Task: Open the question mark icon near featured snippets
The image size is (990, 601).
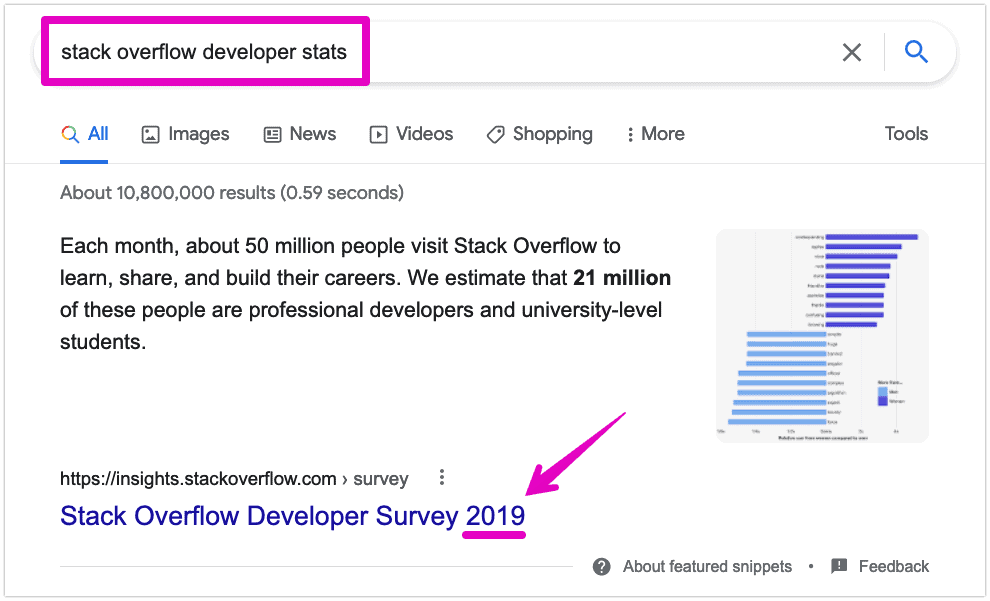Action: pos(601,566)
